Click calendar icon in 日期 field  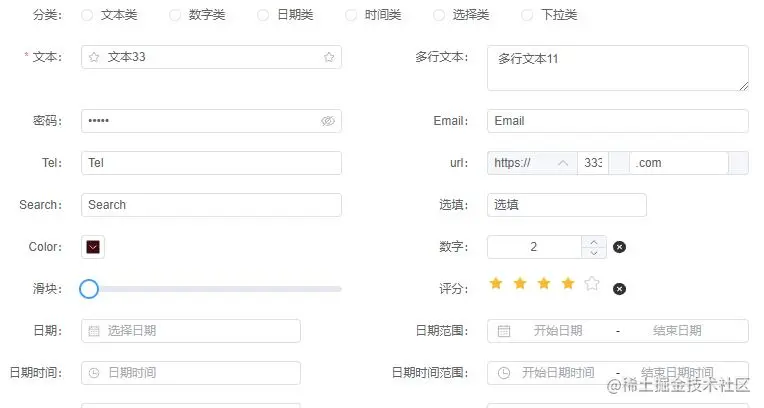[94, 331]
